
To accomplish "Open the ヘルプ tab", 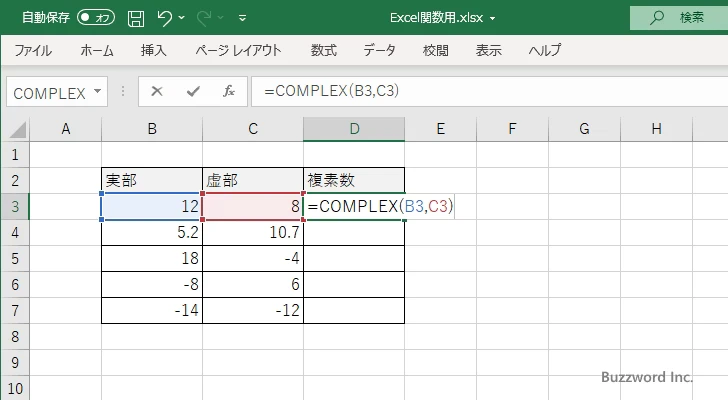I will pyautogui.click(x=545, y=50).
